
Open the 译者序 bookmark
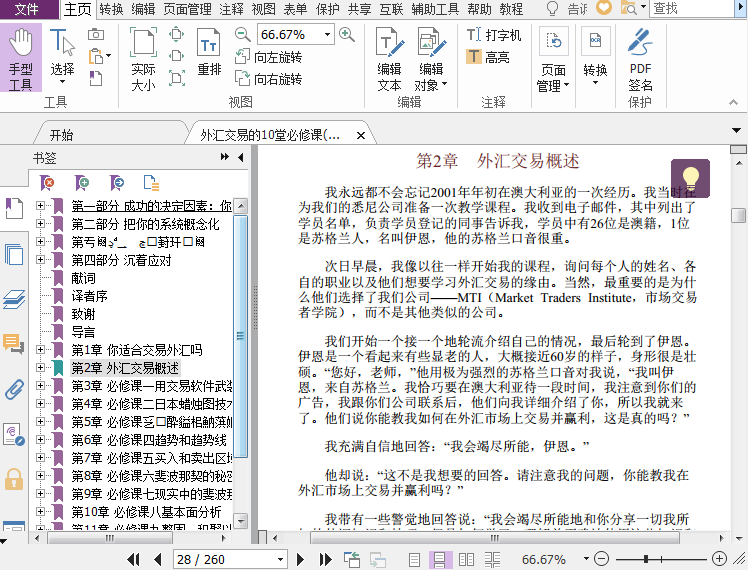coord(89,296)
